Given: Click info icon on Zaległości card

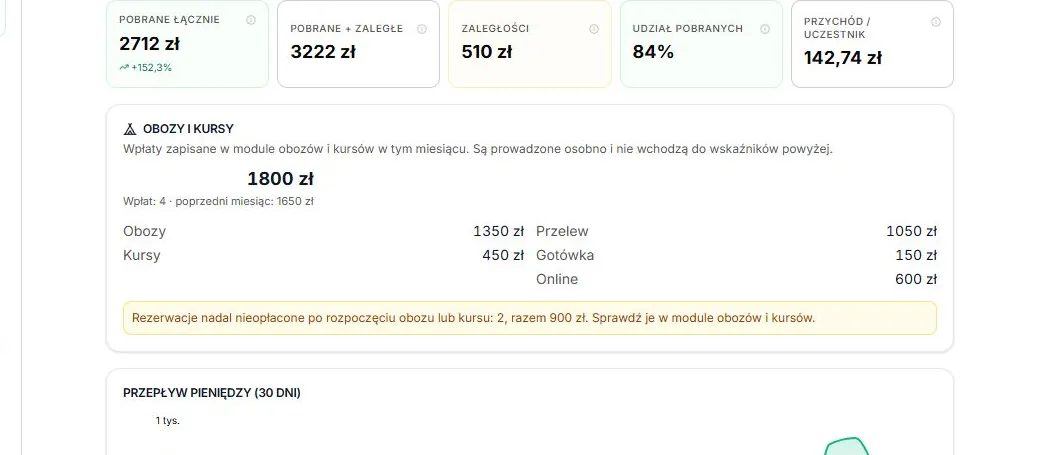Looking at the screenshot, I should [594, 28].
